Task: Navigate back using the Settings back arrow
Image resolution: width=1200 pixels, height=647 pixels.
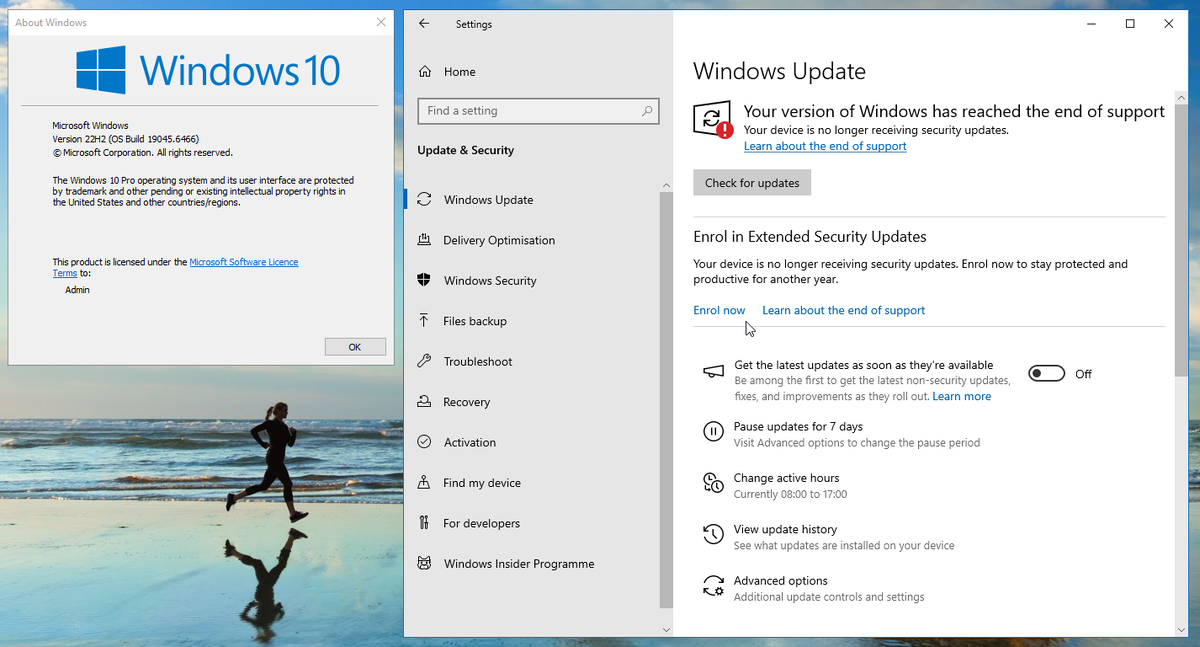Action: 423,23
